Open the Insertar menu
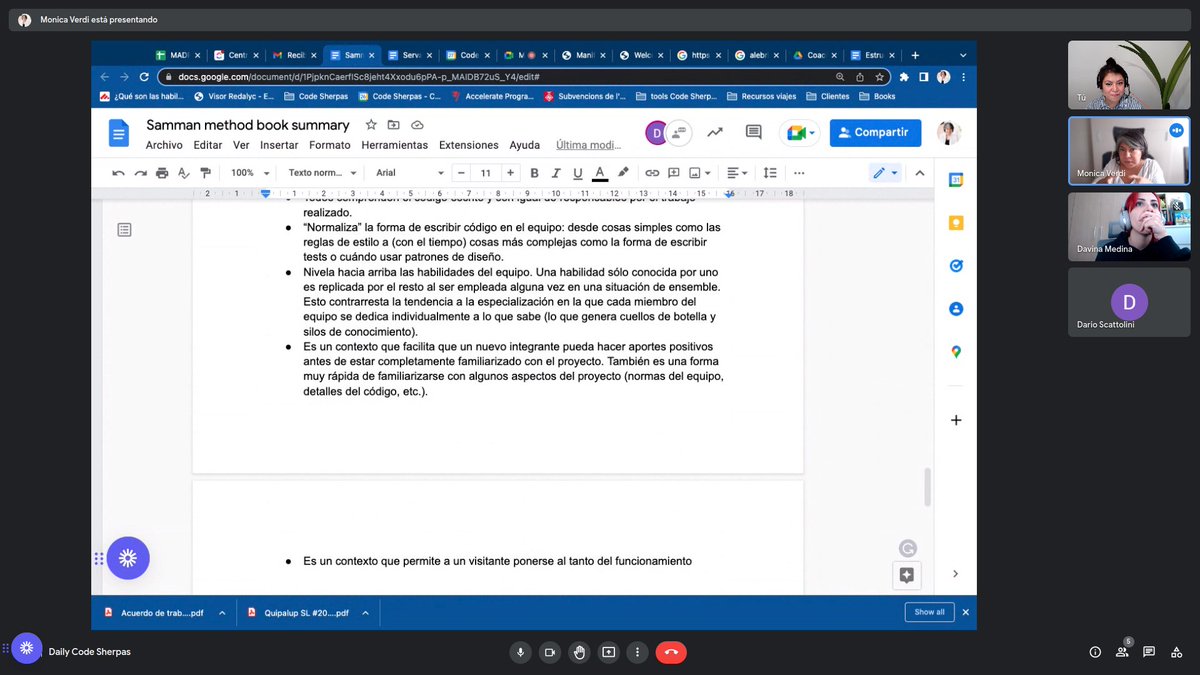Viewport: 1200px width, 675px height. pos(279,145)
